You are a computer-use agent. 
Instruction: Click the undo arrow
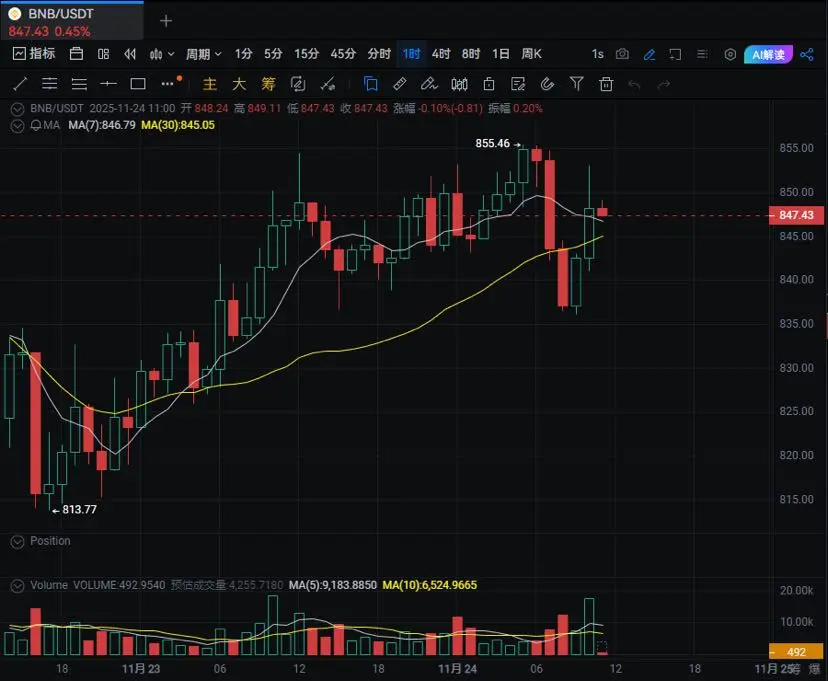click(634, 84)
